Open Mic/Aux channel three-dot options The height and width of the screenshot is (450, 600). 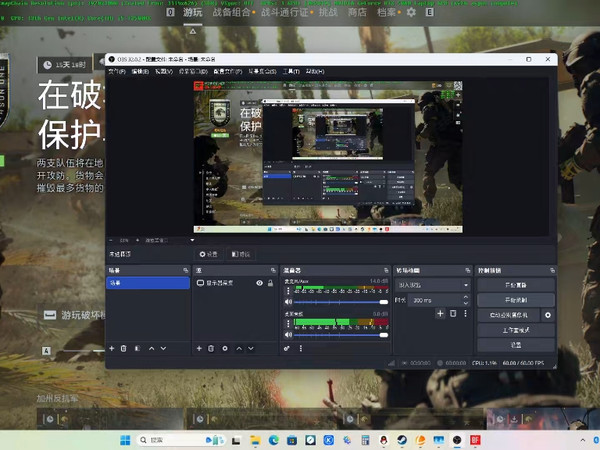coord(288,291)
